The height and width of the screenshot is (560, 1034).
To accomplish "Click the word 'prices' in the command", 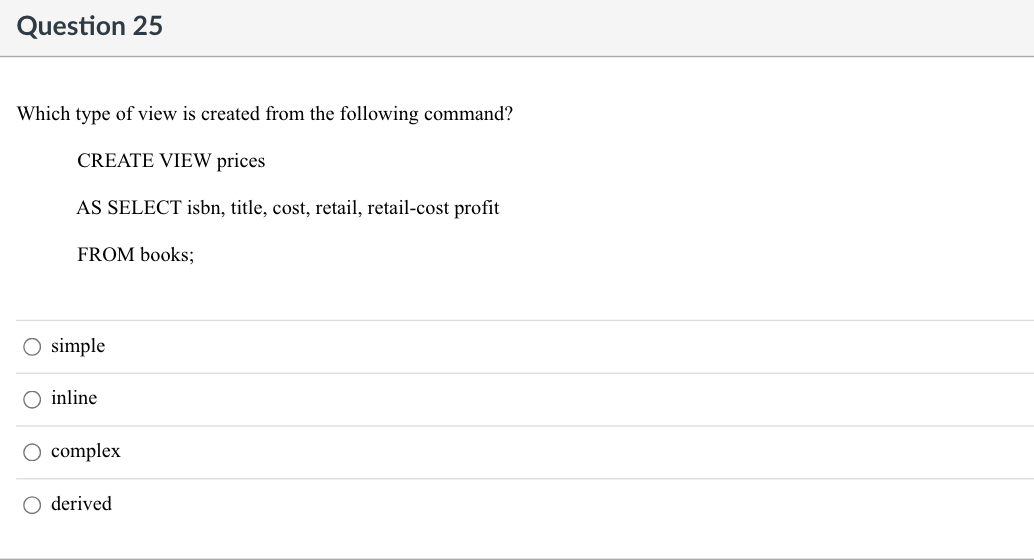I will tap(240, 161).
